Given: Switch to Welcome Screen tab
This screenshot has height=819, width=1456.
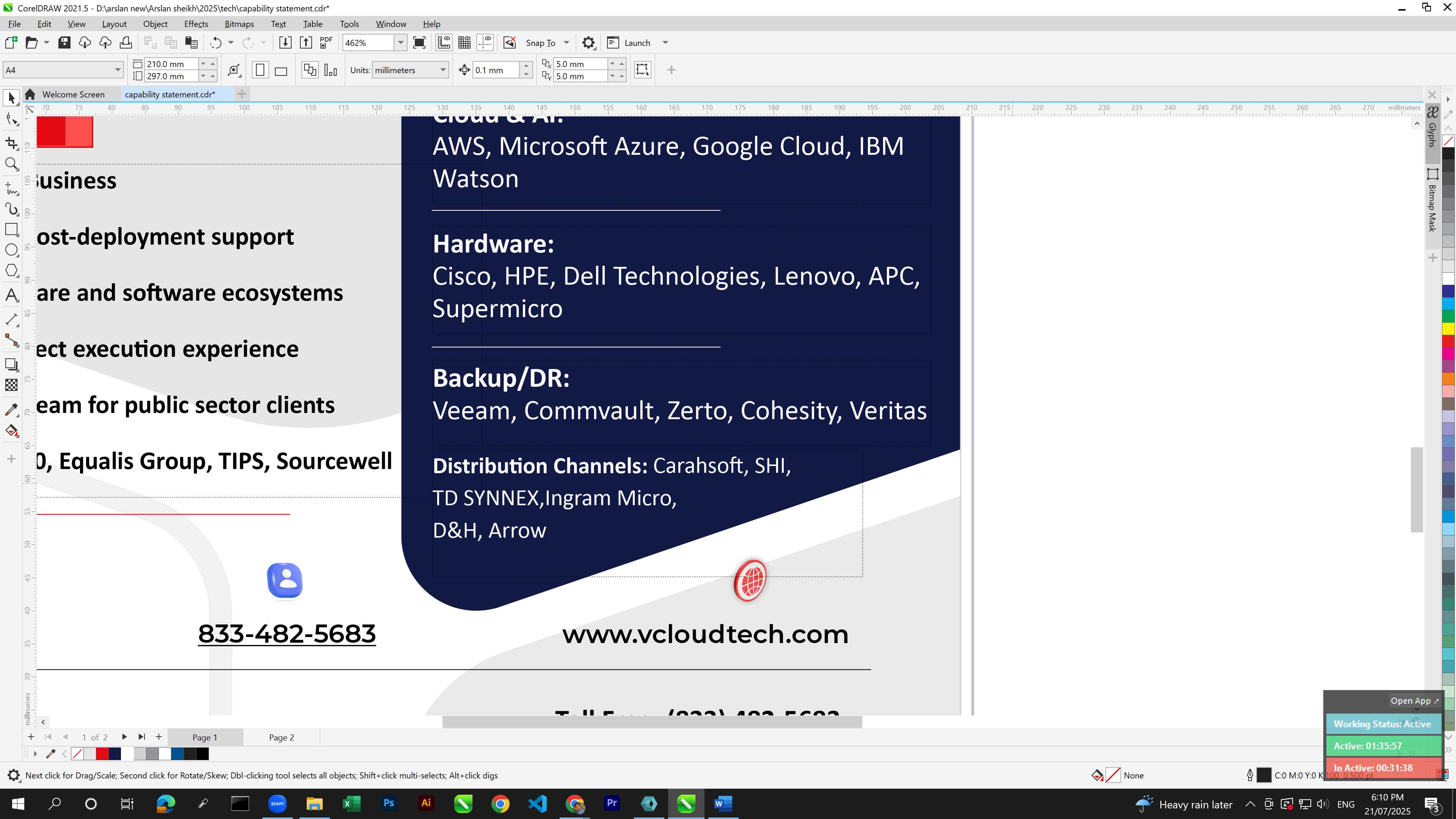Looking at the screenshot, I should [73, 94].
